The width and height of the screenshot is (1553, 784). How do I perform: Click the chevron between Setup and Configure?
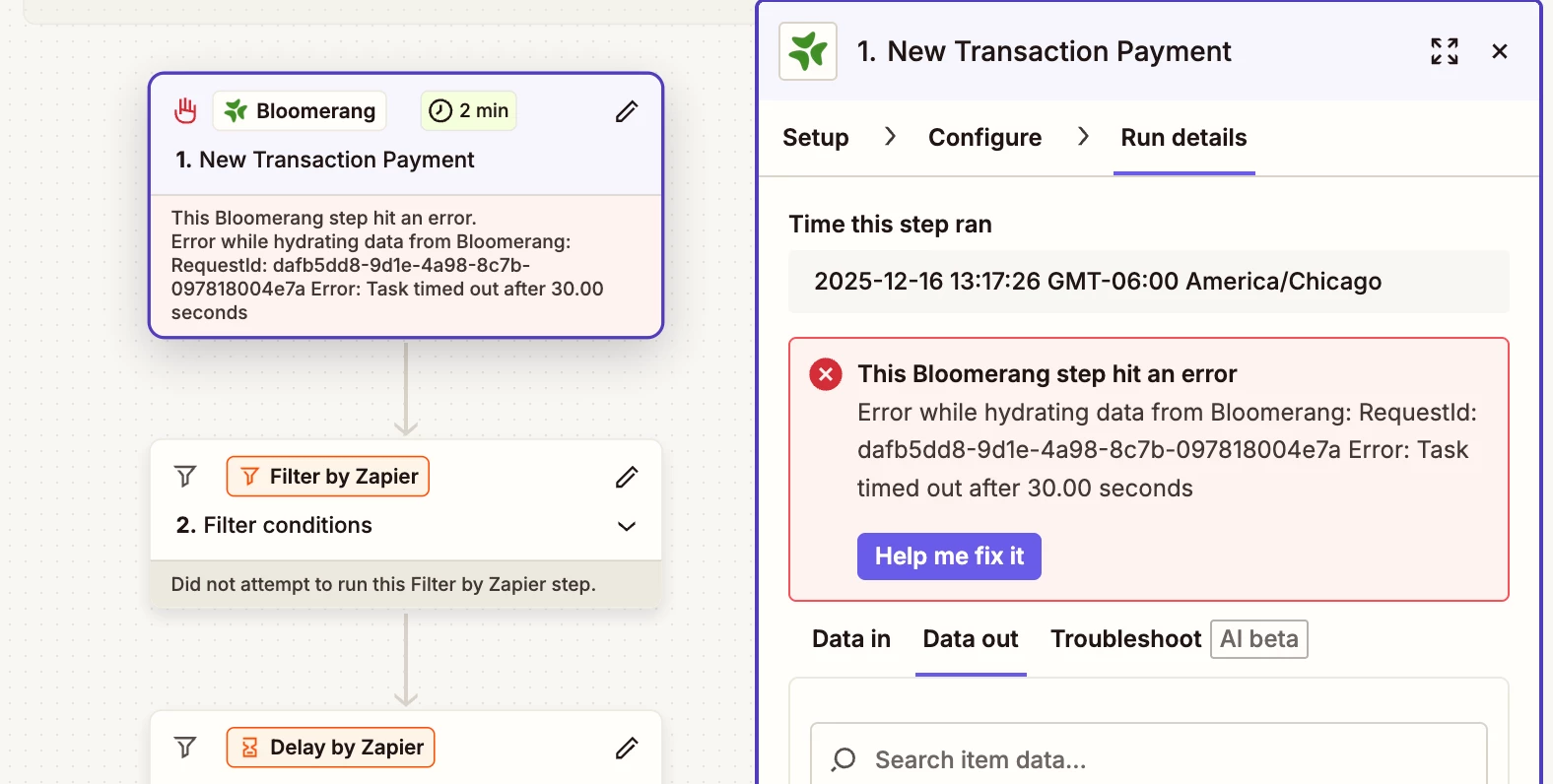point(890,137)
